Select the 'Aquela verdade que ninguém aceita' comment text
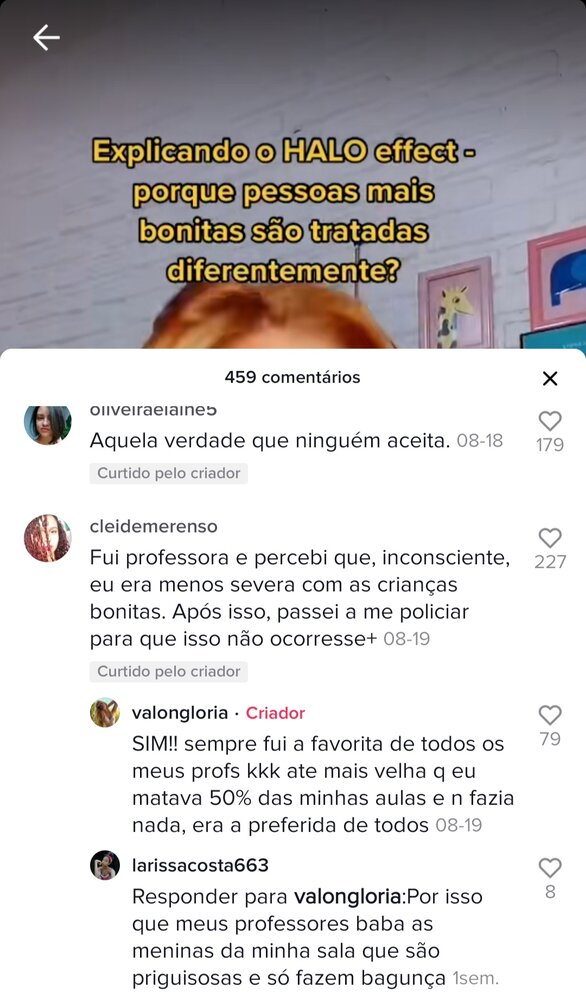This screenshot has width=586, height=1000. 270,441
